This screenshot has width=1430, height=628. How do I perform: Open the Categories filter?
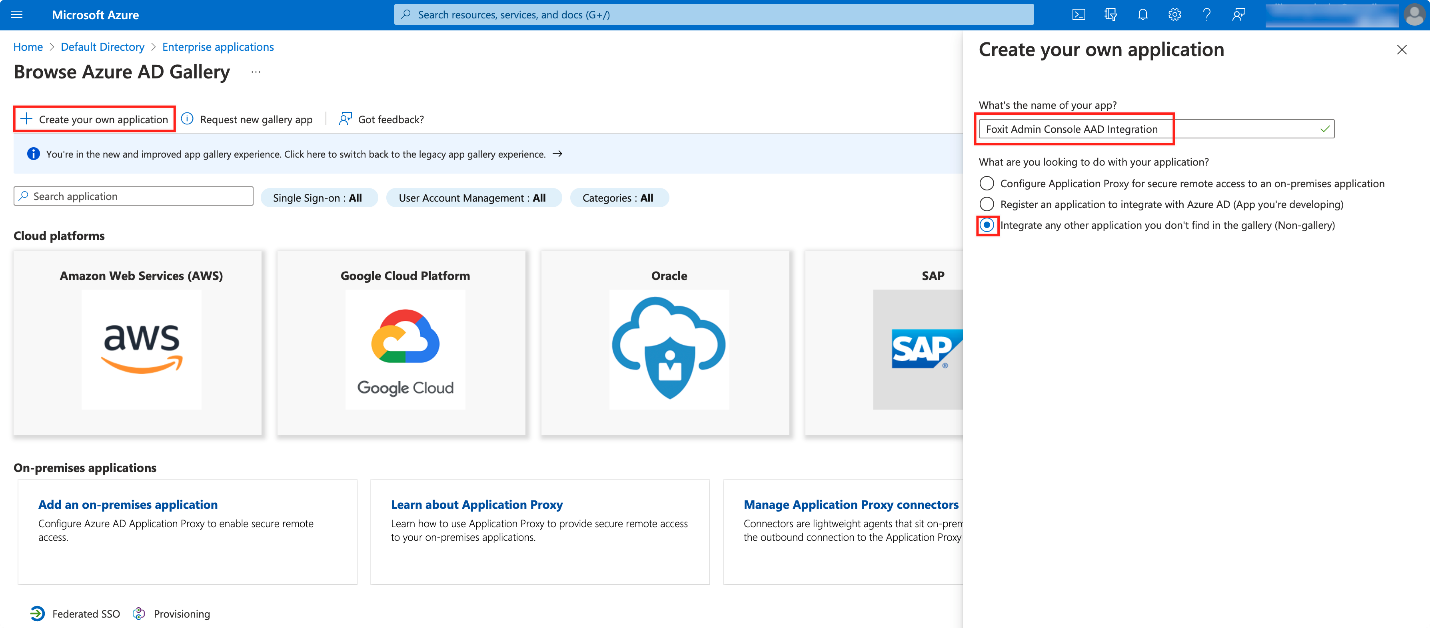(x=619, y=197)
